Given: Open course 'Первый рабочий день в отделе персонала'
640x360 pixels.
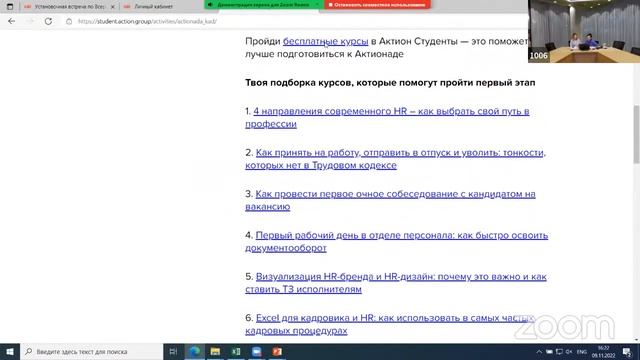Looking at the screenshot, I should (x=396, y=241).
